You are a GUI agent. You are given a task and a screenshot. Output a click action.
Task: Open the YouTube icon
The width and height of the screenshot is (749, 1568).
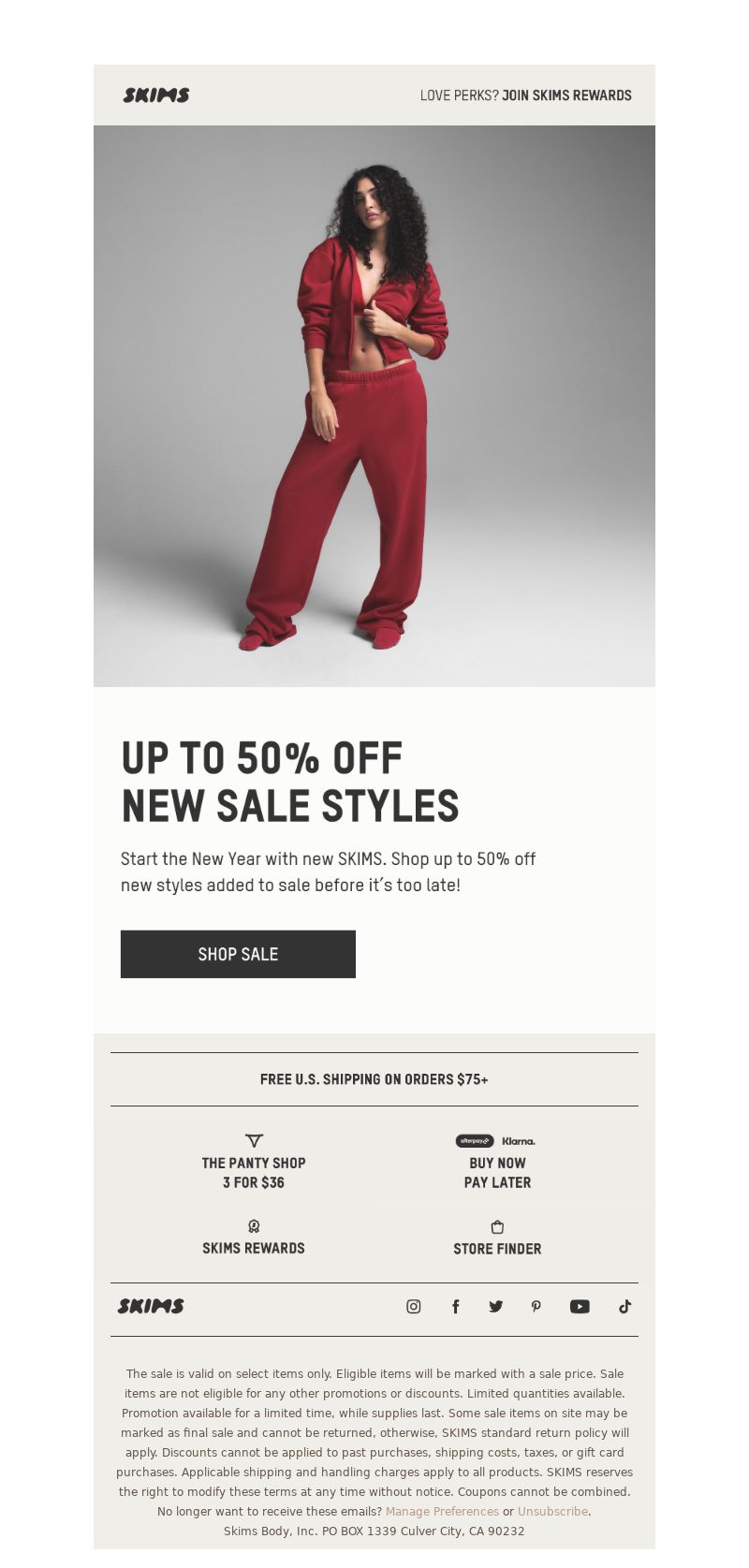580,1306
